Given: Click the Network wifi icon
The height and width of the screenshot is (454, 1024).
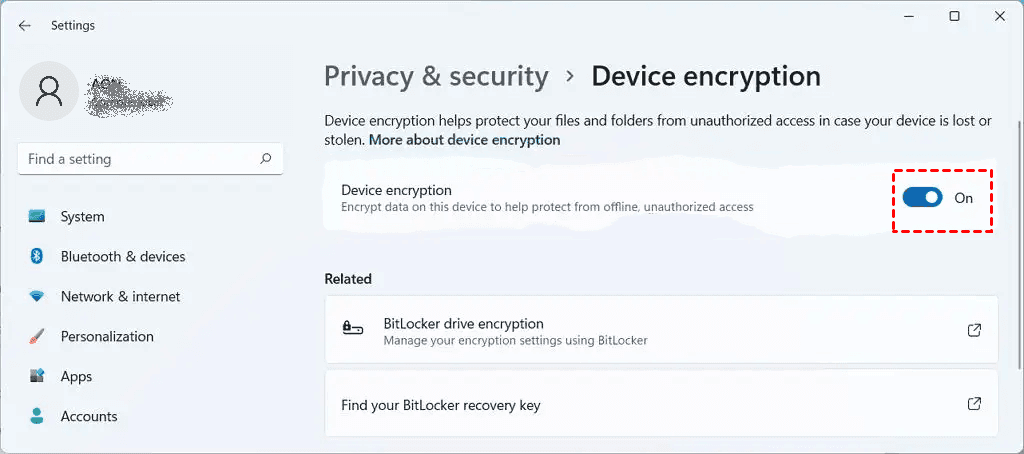Looking at the screenshot, I should click(x=37, y=296).
